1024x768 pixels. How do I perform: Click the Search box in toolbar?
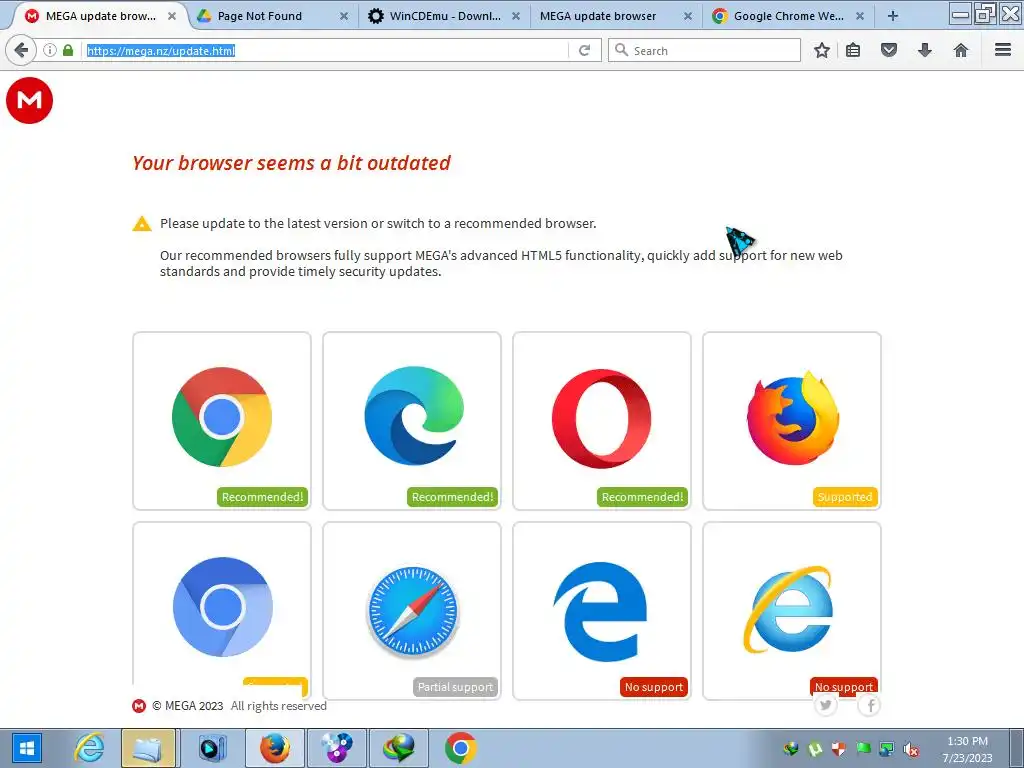point(704,50)
